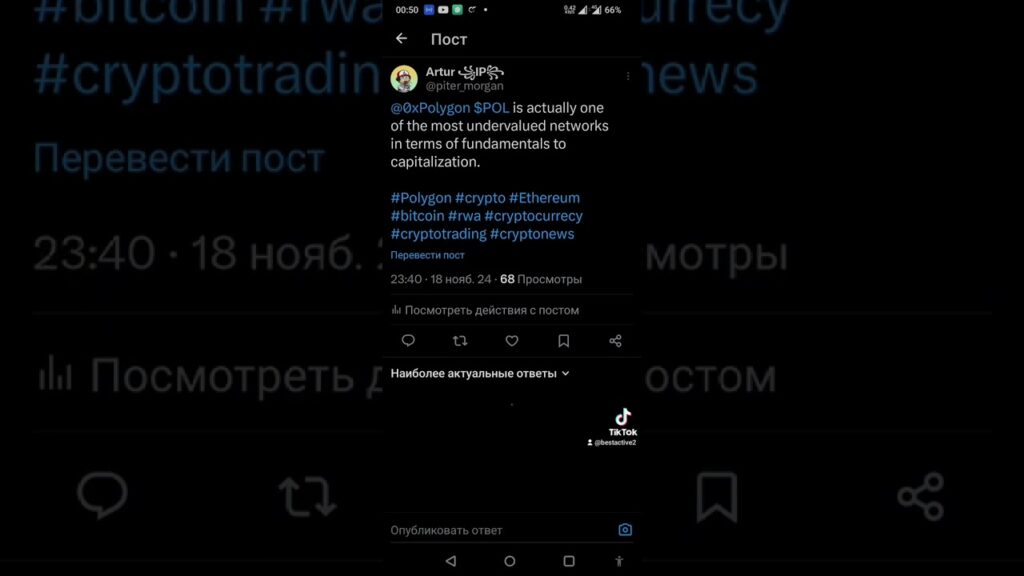Tap the reply speech bubble icon

(x=408, y=340)
